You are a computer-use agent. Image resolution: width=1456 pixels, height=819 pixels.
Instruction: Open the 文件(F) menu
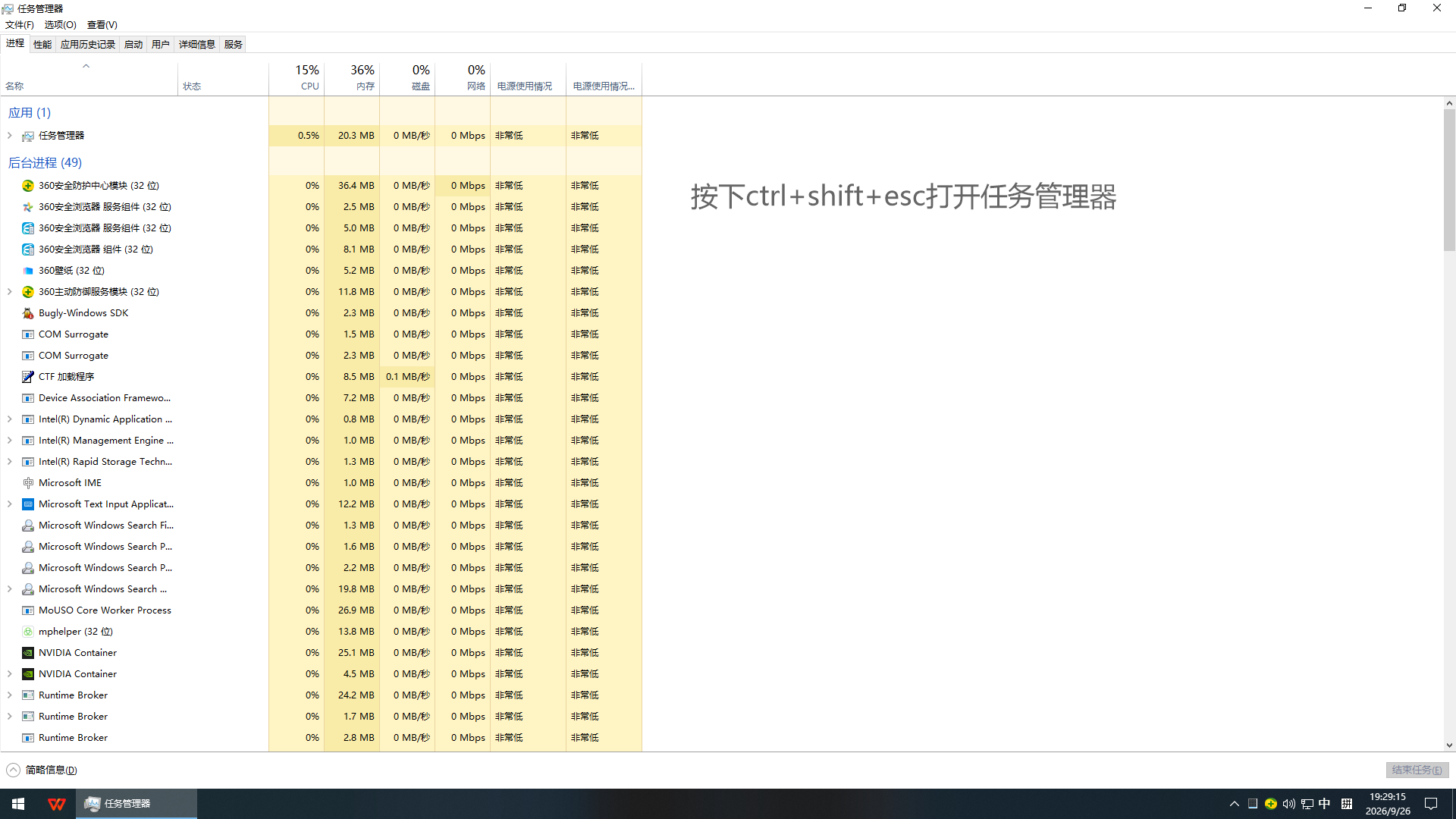(x=20, y=25)
